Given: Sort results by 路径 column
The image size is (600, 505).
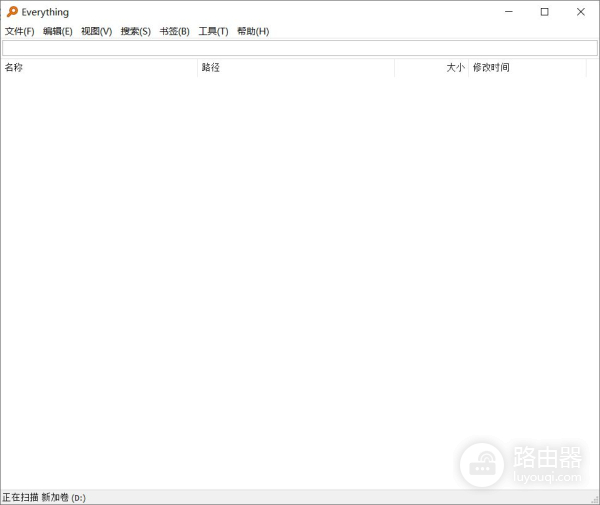Looking at the screenshot, I should [x=296, y=68].
